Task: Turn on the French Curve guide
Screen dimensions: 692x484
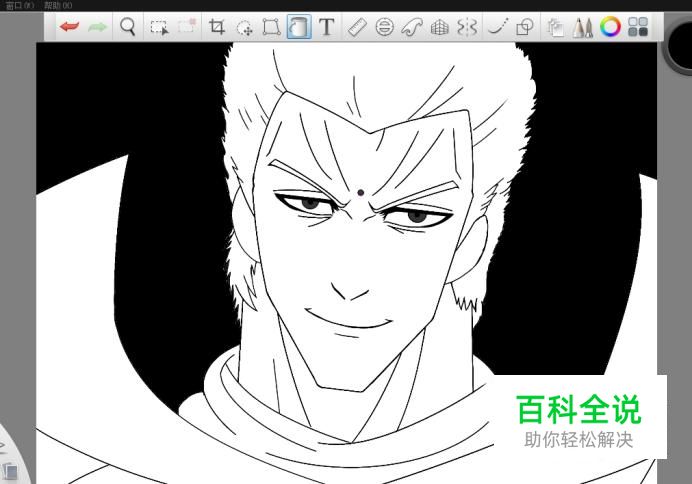Action: 412,27
